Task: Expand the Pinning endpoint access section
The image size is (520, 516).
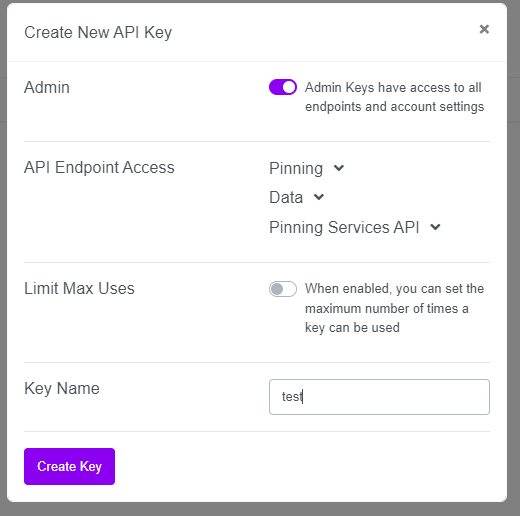Action: coord(306,168)
